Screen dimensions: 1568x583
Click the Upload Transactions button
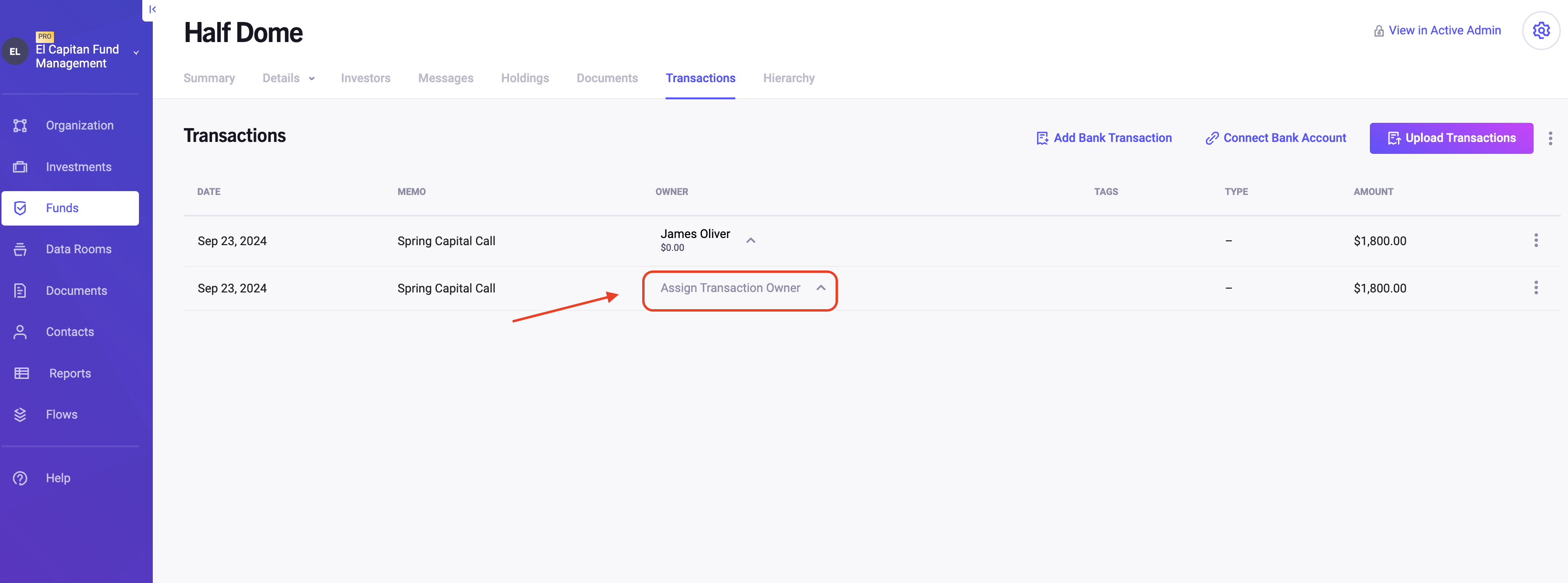(1451, 138)
